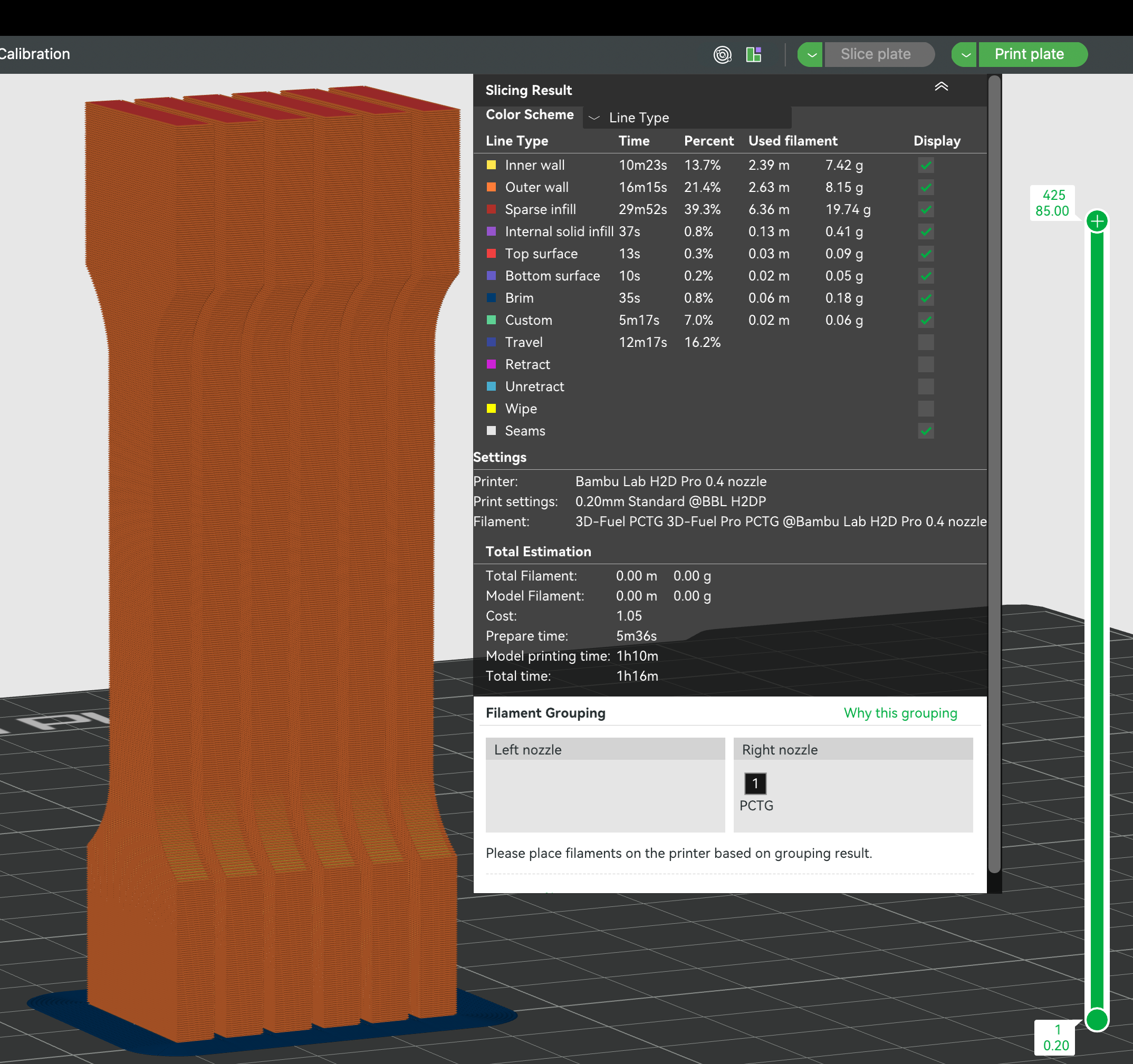
Task: Click the circular orbit icon in the top toolbar
Action: 723,54
